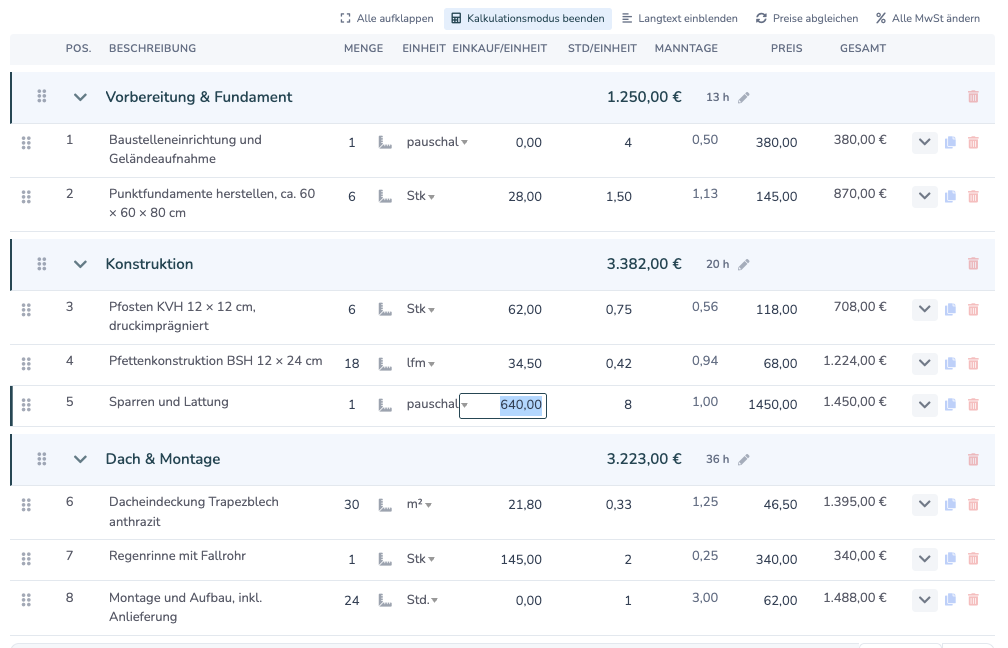Image resolution: width=1008 pixels, height=648 pixels.
Task: Grab drag handle of Sparren und Lattung
Action: pyautogui.click(x=26, y=404)
